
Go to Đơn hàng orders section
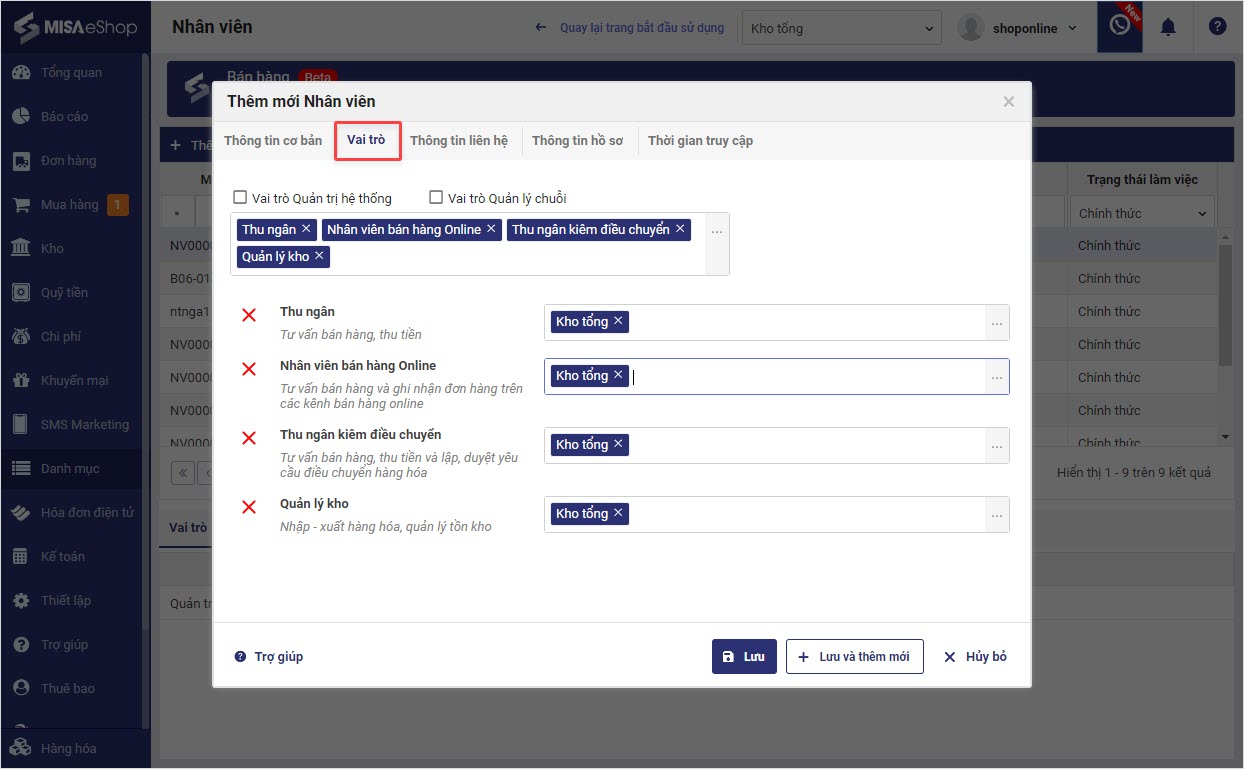pos(68,161)
